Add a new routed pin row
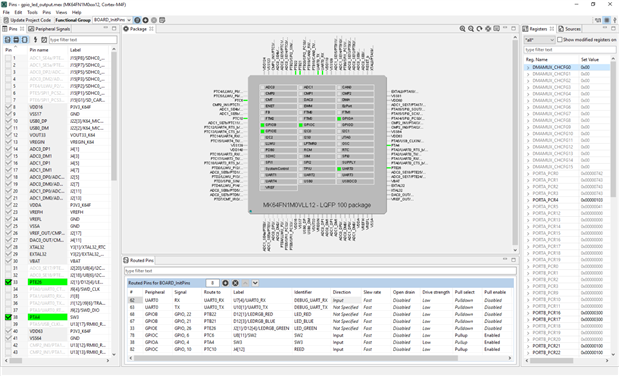 tap(225, 283)
